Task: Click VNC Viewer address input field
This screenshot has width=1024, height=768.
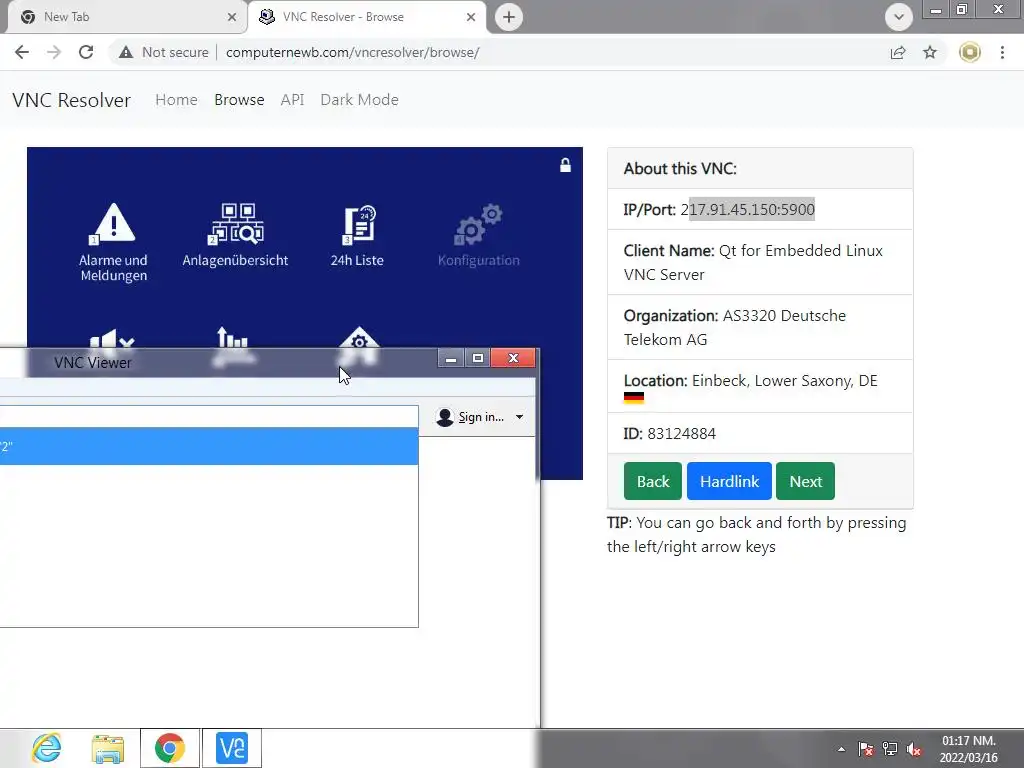Action: 209,417
